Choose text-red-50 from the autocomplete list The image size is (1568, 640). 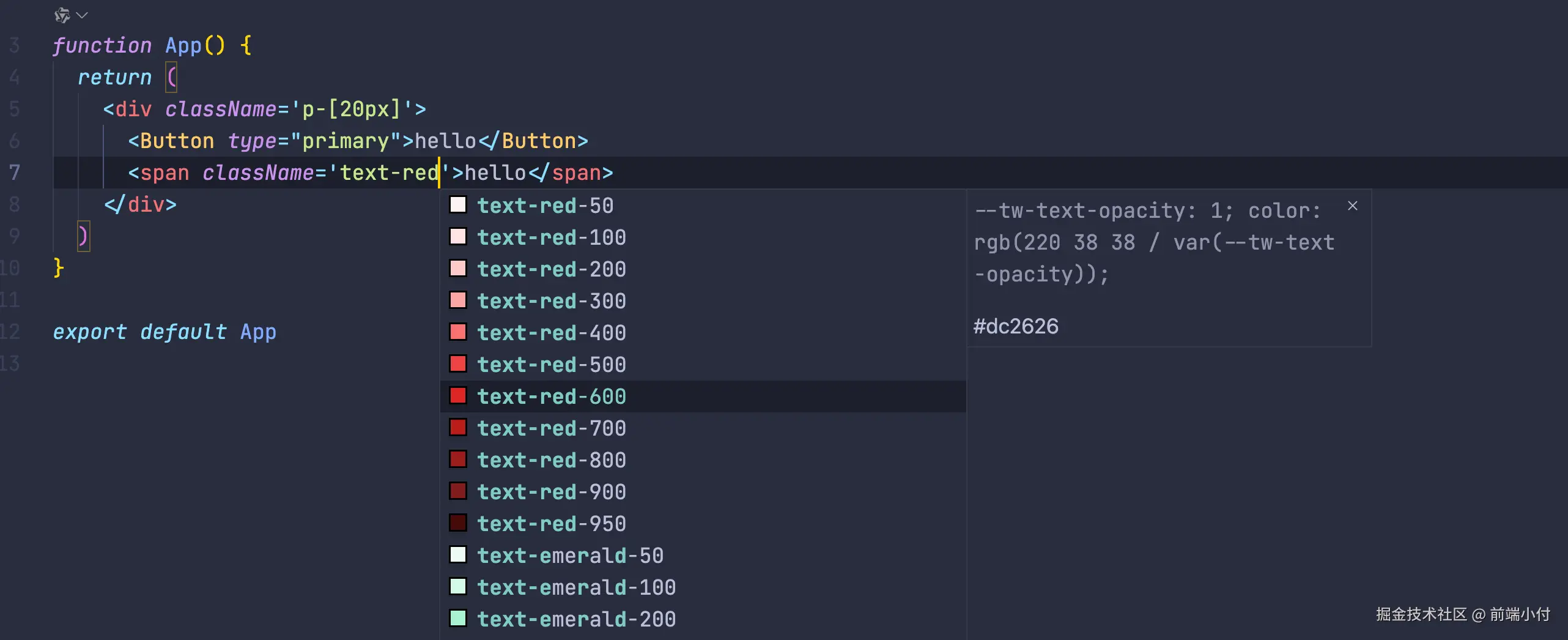545,206
